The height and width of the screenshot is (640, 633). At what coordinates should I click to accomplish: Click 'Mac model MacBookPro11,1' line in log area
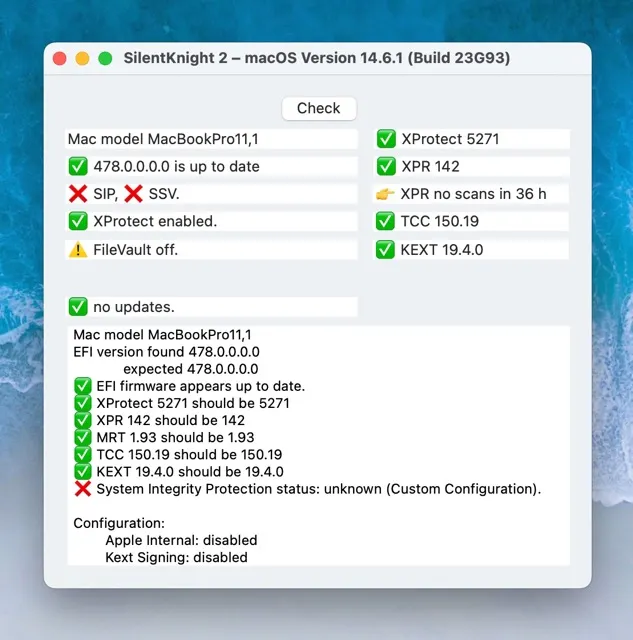(x=162, y=335)
